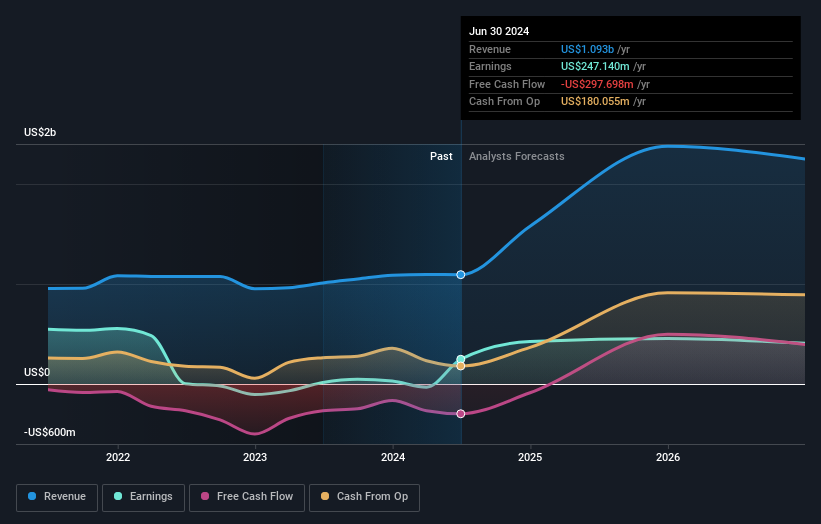
Task: Click the US$2b y-axis label
Action: [40, 132]
